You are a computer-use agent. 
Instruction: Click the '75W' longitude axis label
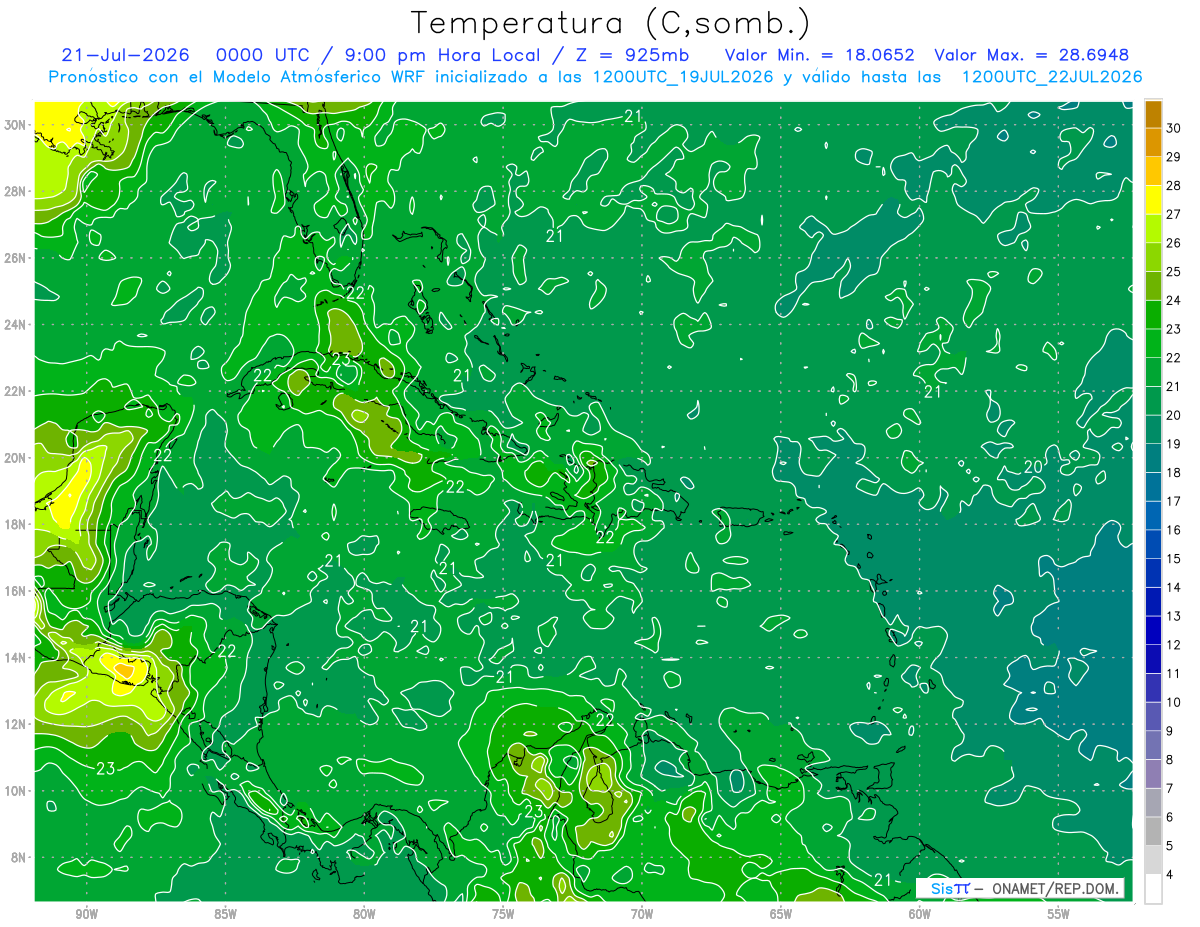[503, 914]
